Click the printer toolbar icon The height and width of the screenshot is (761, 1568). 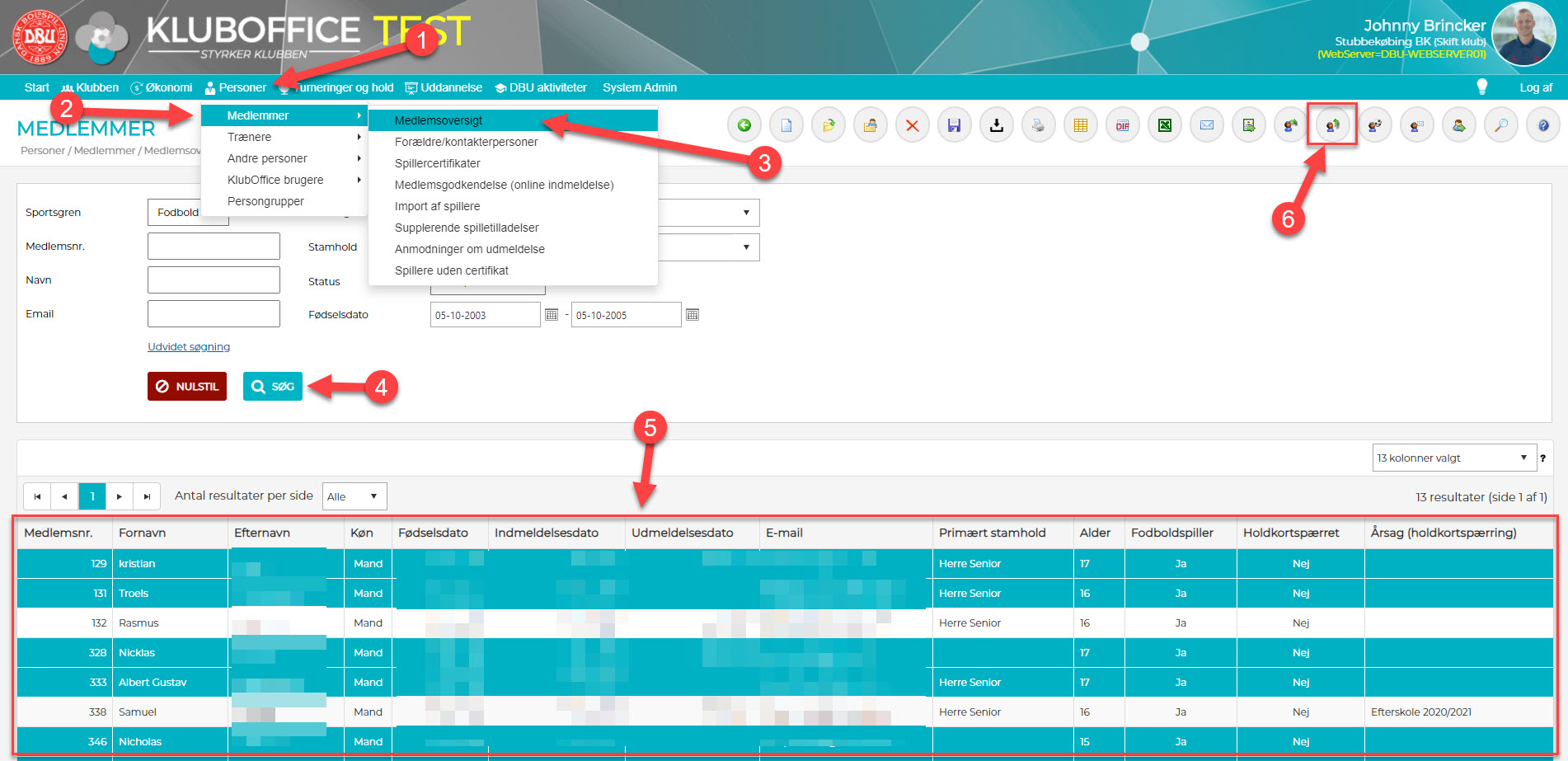[x=1039, y=125]
